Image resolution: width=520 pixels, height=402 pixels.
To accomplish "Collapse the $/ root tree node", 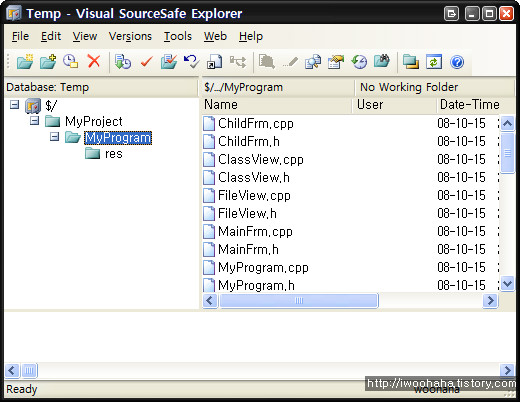I will [14, 104].
